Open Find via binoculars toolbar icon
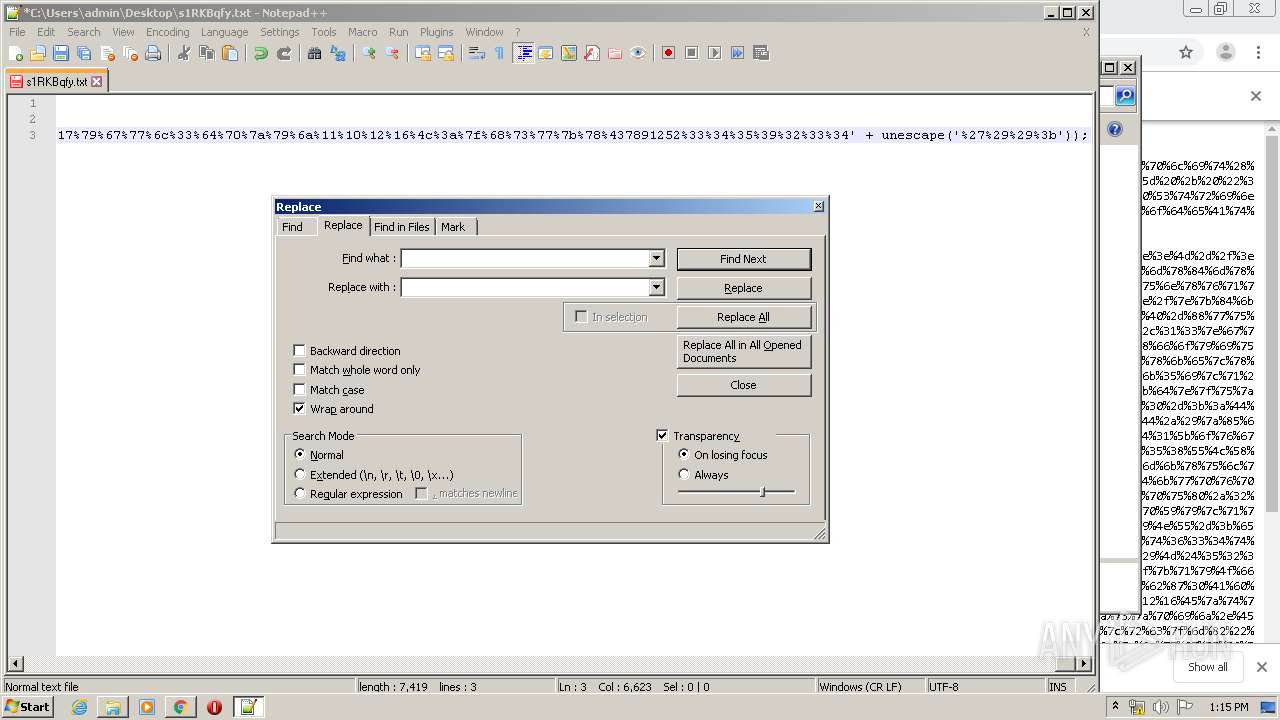The width and height of the screenshot is (1280, 720). pos(314,53)
